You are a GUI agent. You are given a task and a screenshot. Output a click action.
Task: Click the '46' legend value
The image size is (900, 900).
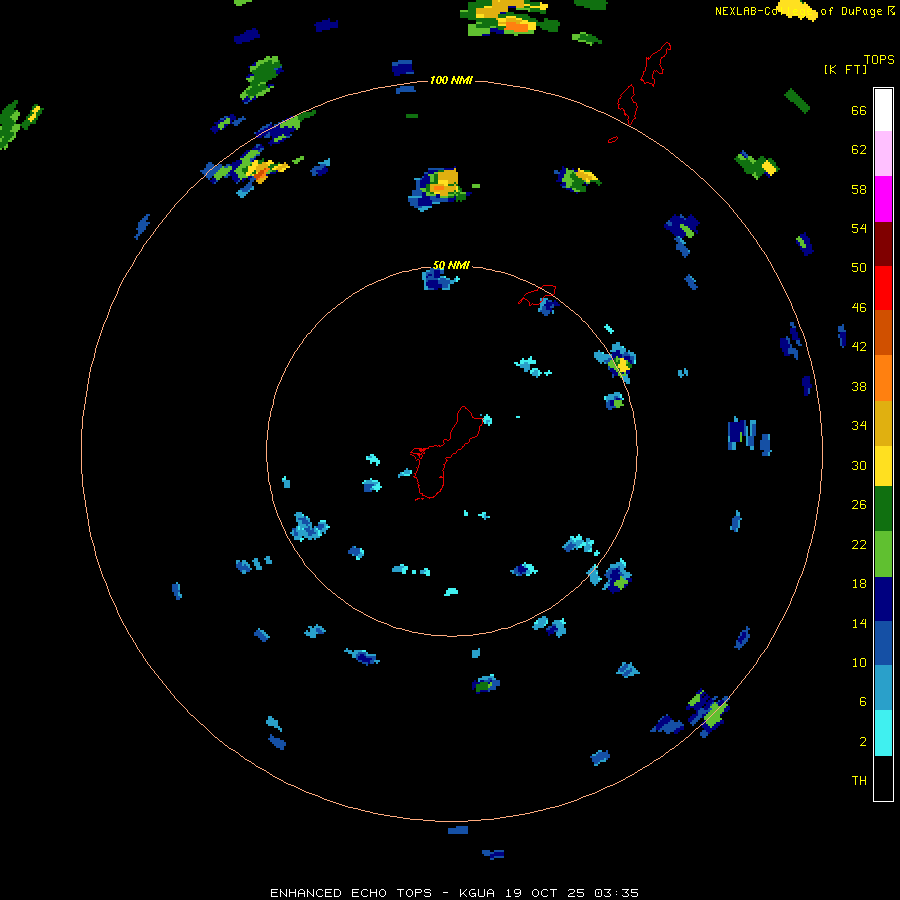point(859,308)
